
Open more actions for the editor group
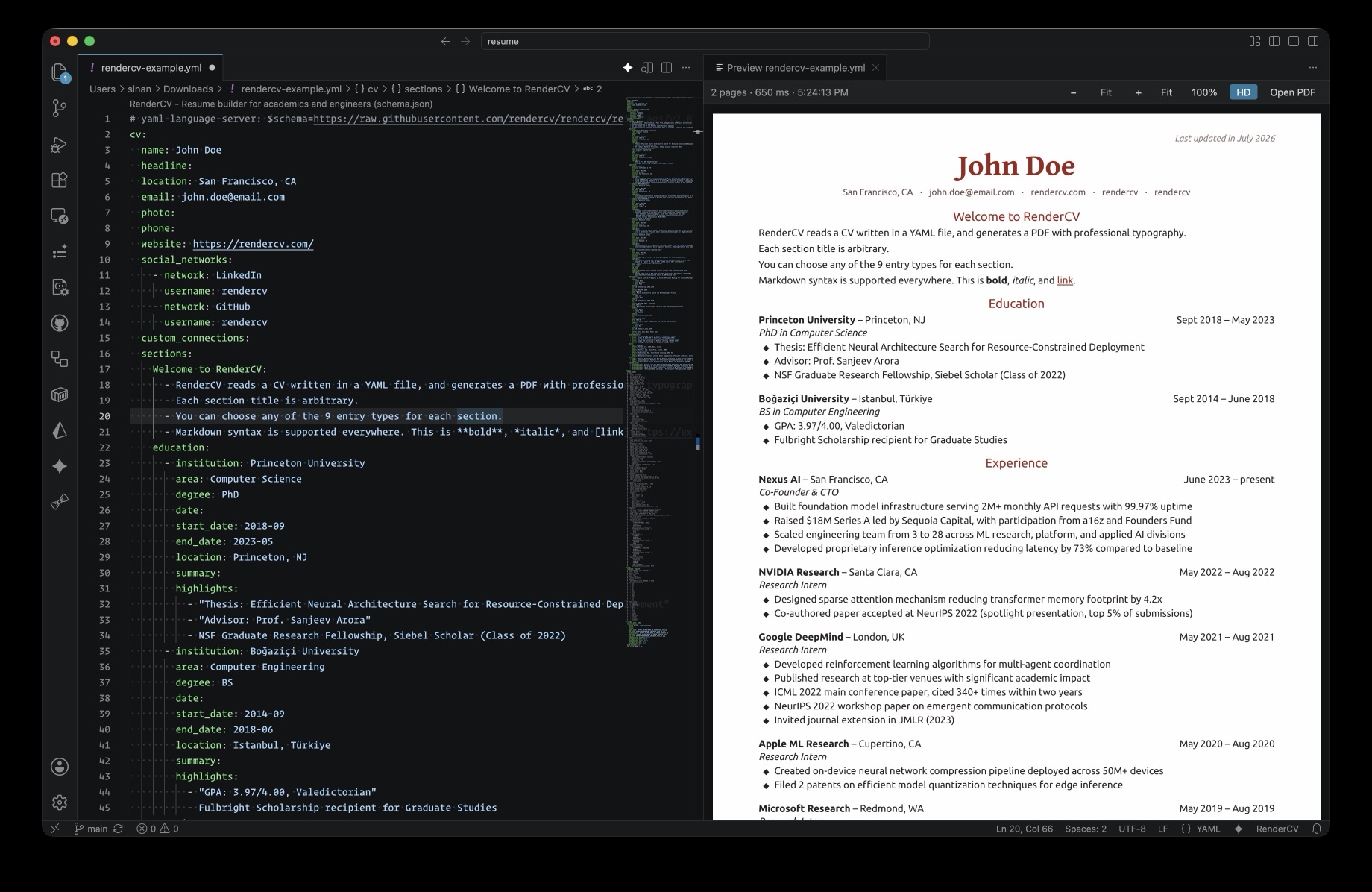[x=686, y=68]
